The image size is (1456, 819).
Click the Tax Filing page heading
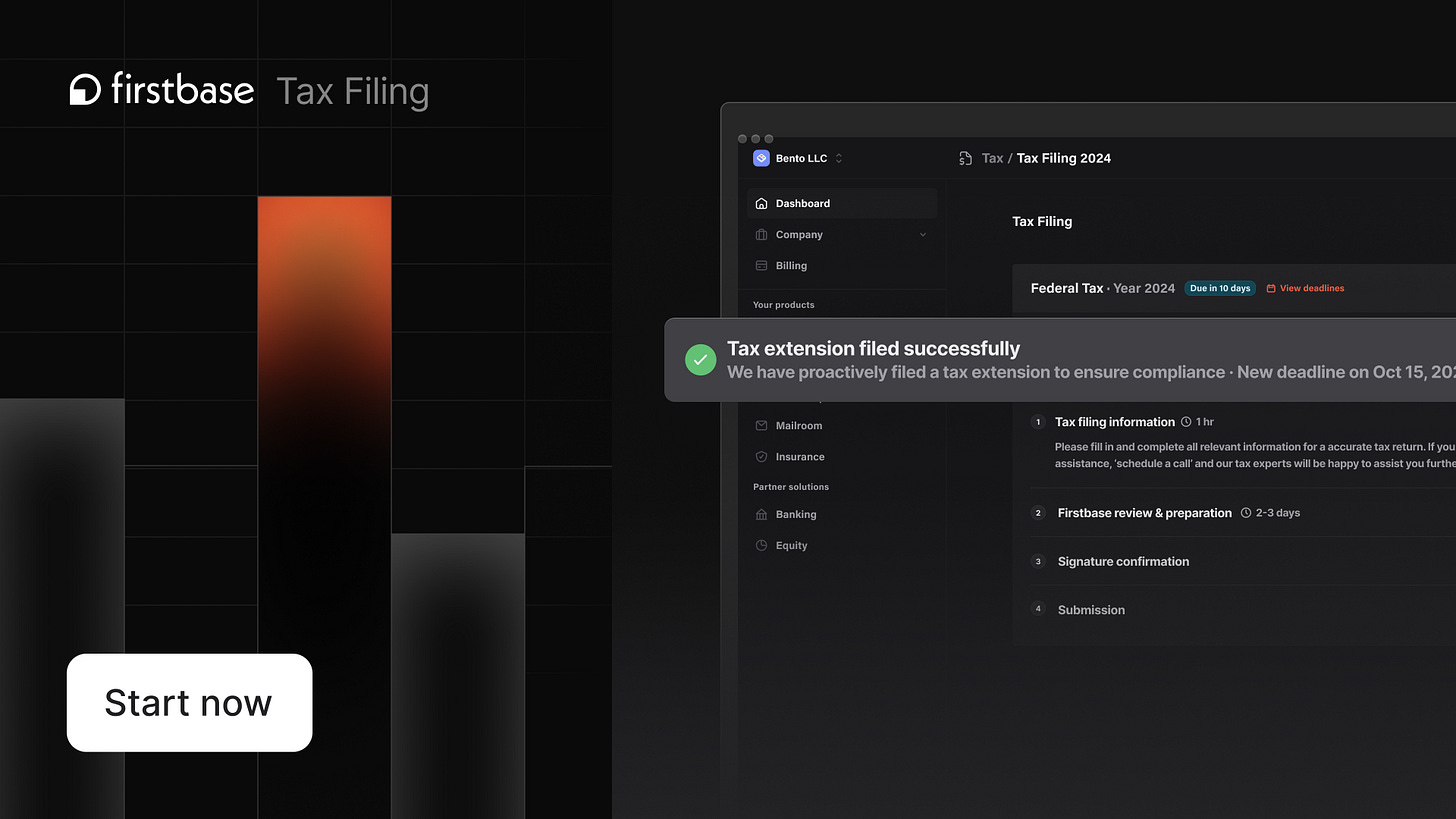[1042, 221]
